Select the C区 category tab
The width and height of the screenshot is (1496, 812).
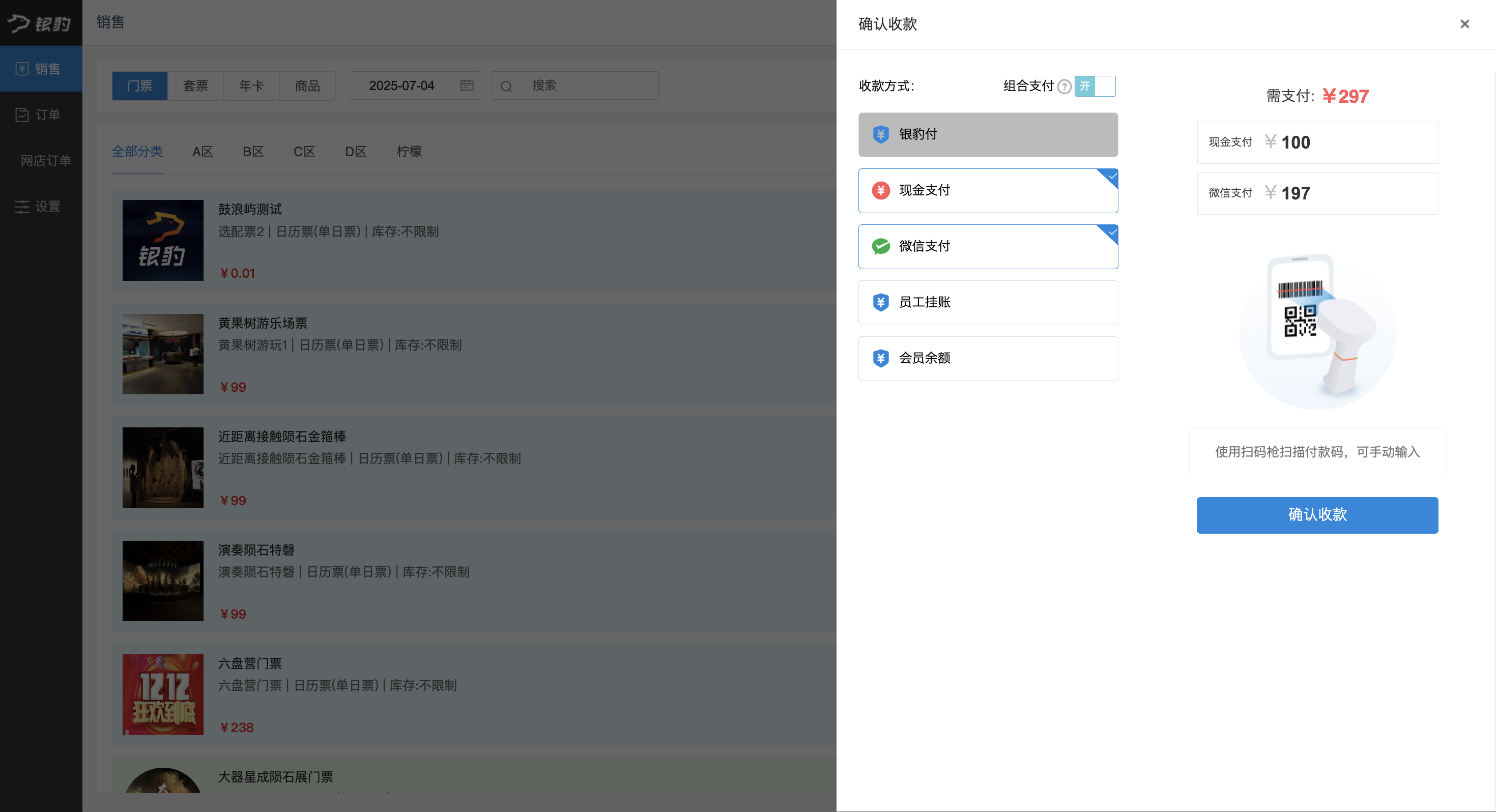point(304,152)
